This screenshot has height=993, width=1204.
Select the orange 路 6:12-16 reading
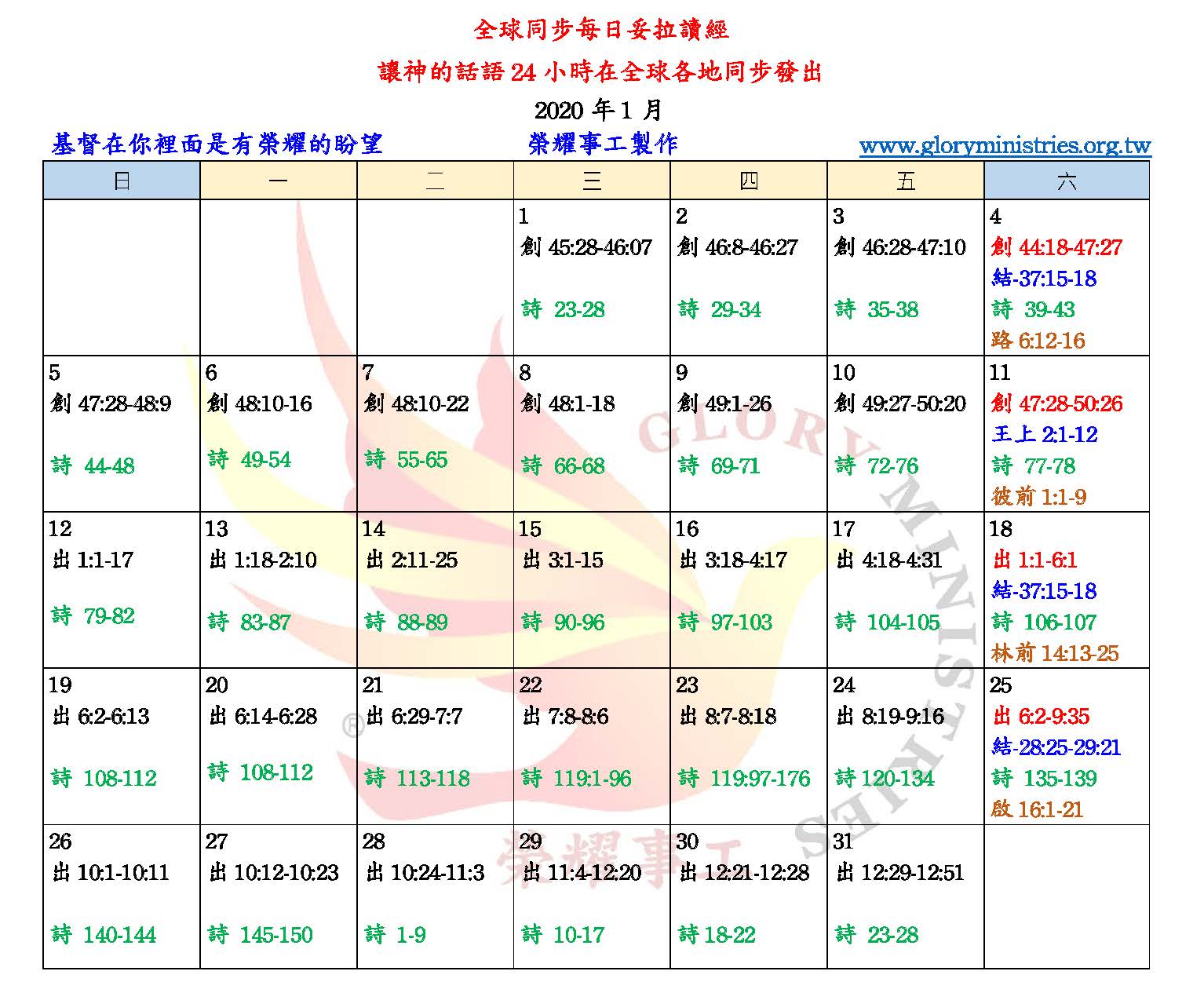point(1038,341)
